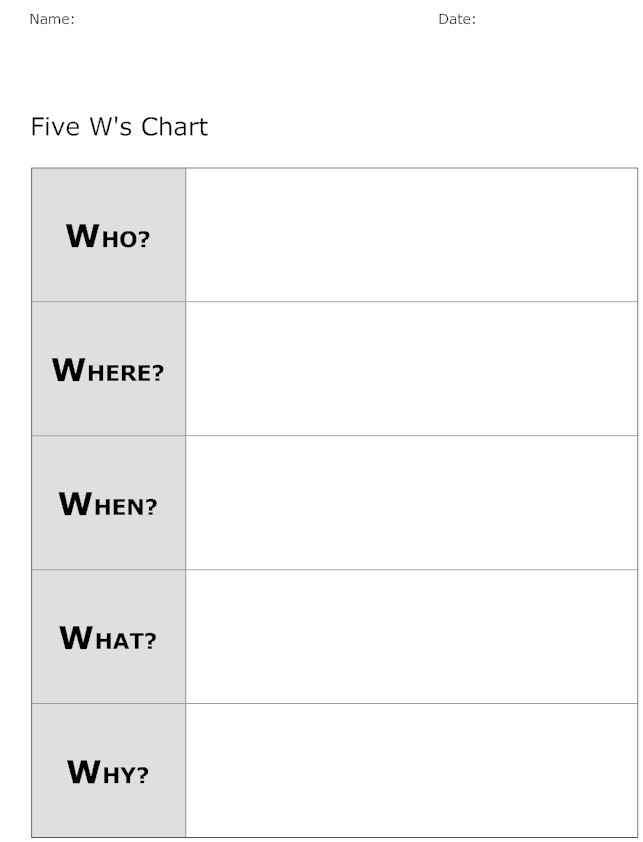Click the Name: label

pyautogui.click(x=52, y=19)
